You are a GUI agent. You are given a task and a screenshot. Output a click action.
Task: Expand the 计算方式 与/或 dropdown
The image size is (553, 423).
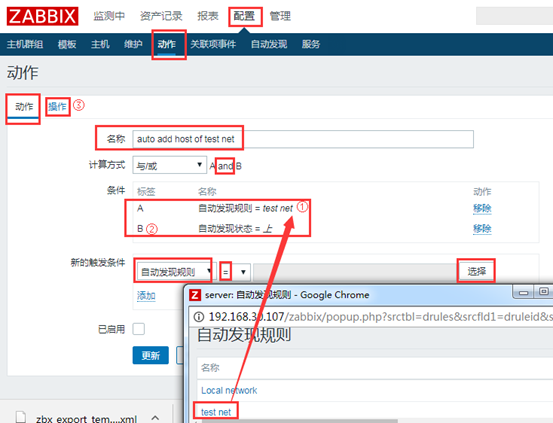(169, 165)
